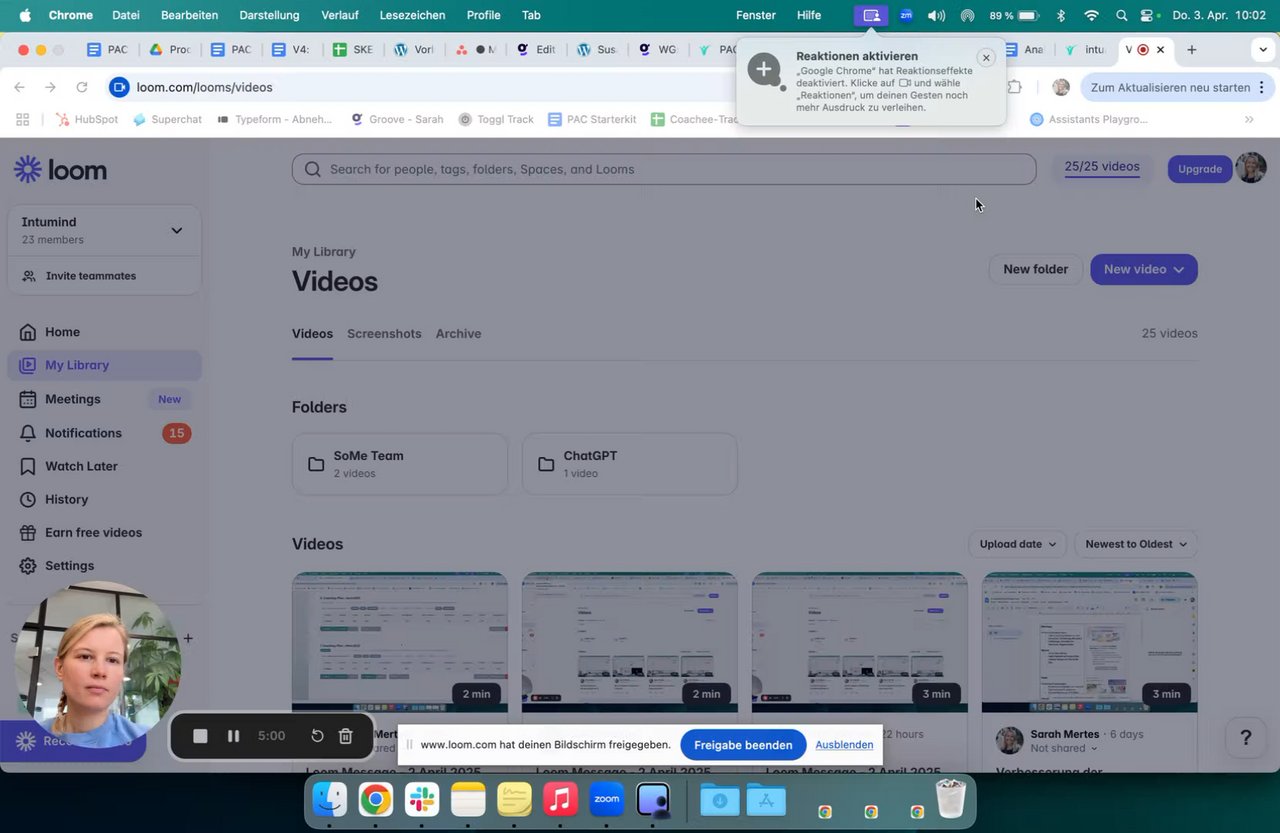Screen dimensions: 1280x833
Task: Switch to the Screenshots tab
Action: click(384, 334)
